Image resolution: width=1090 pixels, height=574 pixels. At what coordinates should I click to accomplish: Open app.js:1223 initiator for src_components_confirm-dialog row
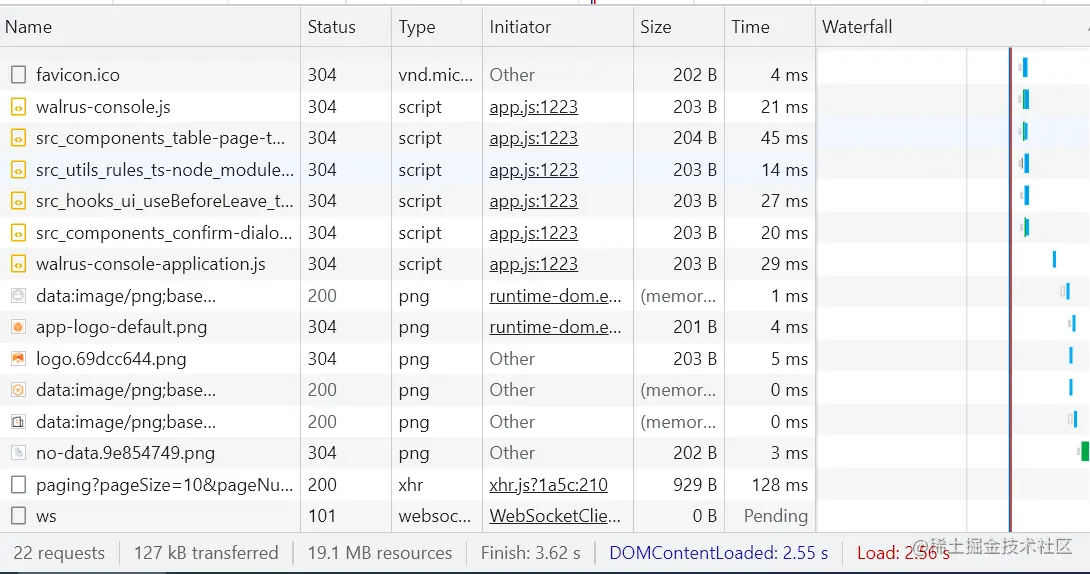coord(533,233)
